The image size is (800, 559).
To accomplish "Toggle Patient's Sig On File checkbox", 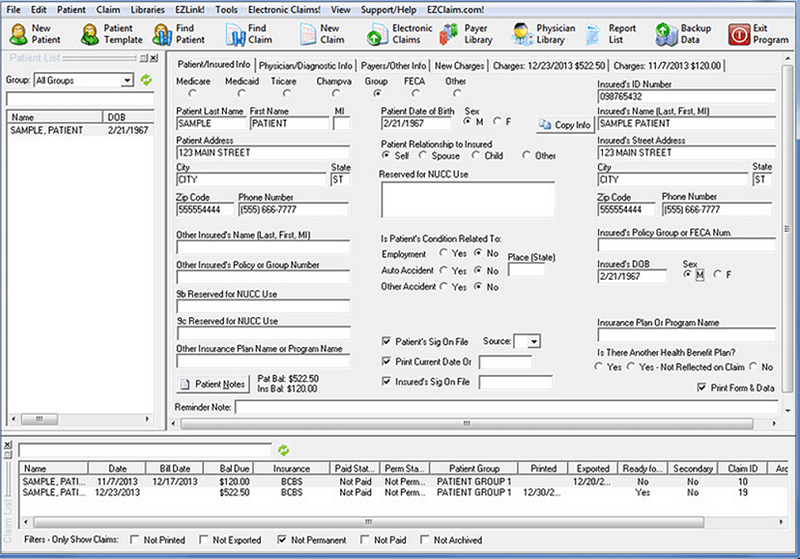I will tap(386, 341).
